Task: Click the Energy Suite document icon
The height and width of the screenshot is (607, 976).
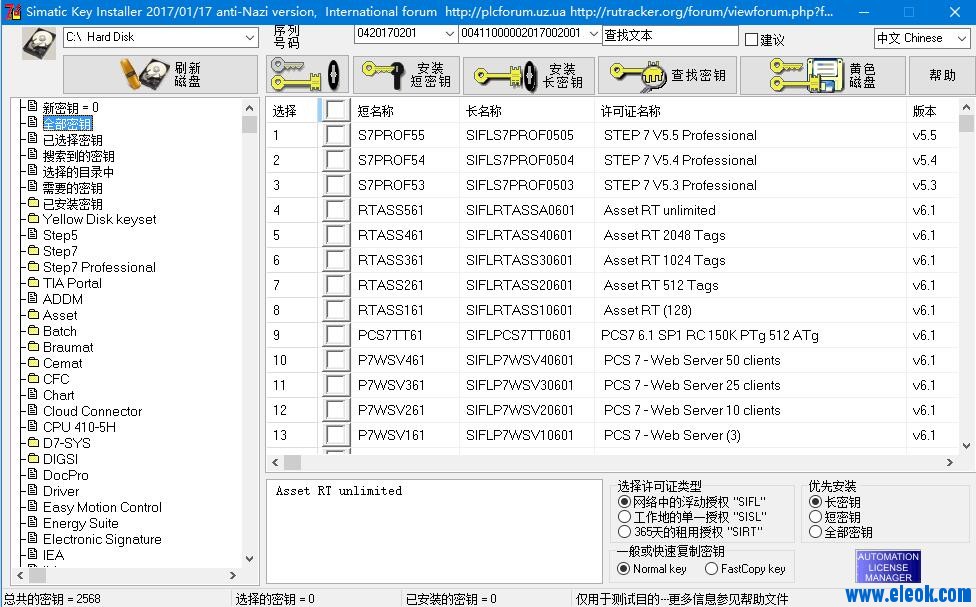Action: pyautogui.click(x=33, y=522)
